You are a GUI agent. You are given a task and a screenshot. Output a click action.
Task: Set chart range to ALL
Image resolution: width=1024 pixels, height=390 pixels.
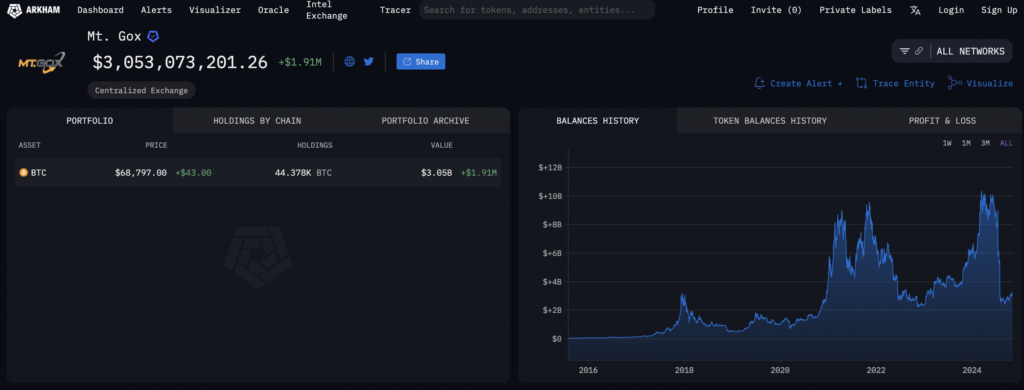(1006, 143)
